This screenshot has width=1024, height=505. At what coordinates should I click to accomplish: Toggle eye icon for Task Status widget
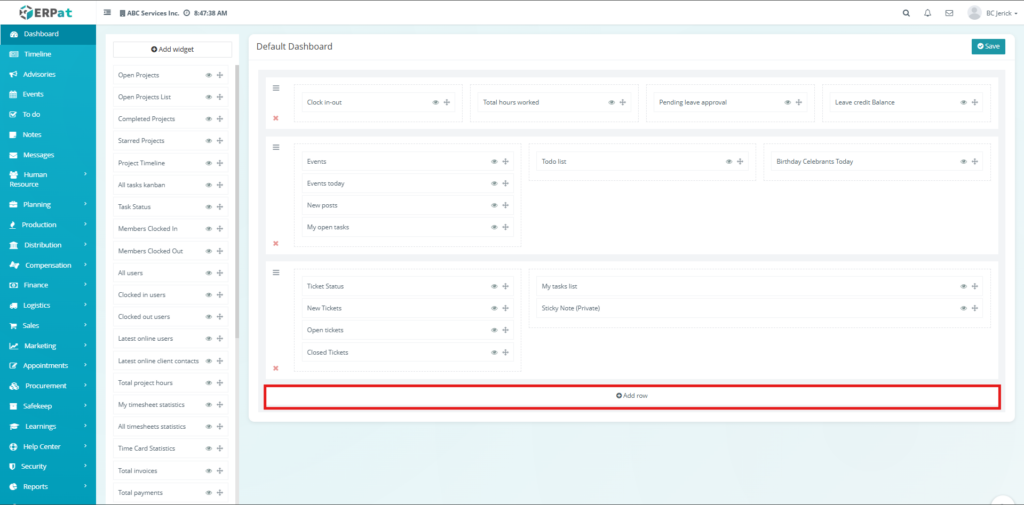(209, 207)
